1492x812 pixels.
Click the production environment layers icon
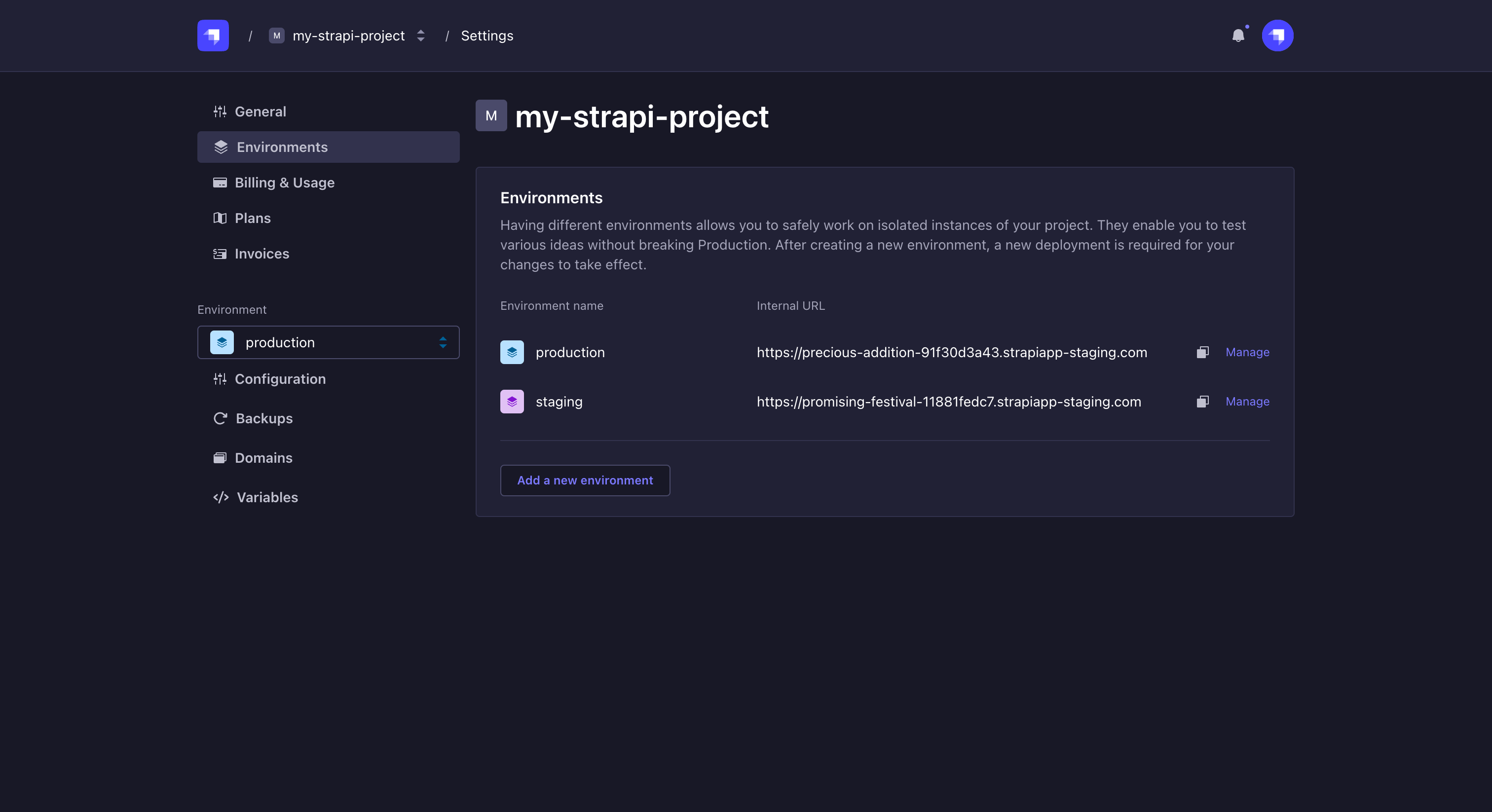tap(512, 352)
